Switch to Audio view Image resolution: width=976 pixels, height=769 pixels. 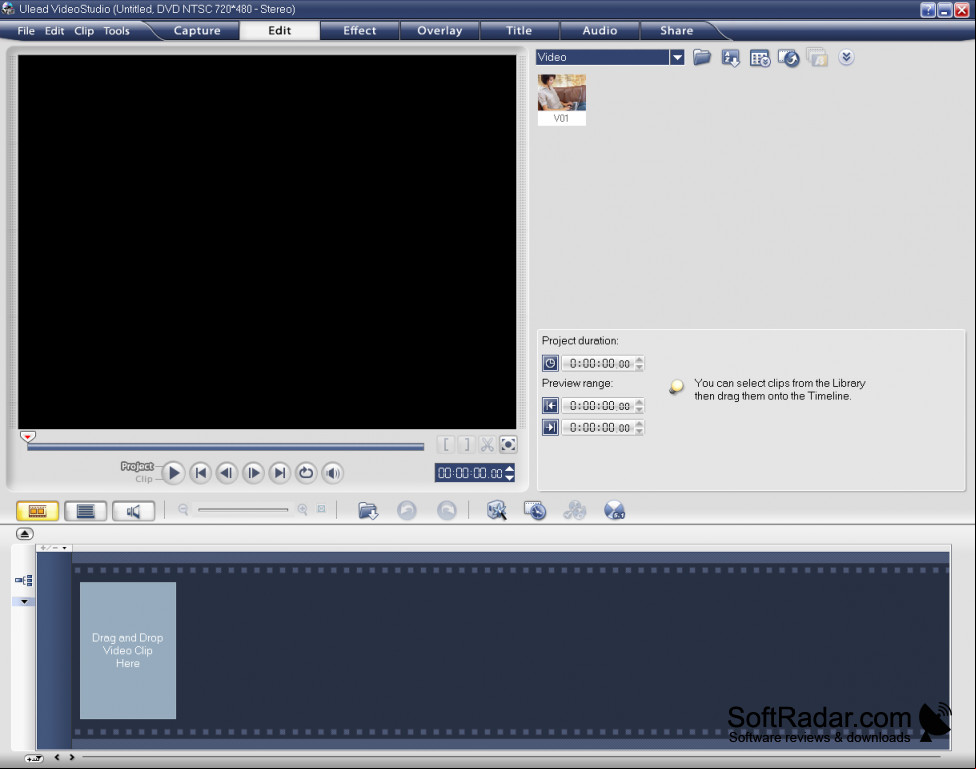click(133, 511)
